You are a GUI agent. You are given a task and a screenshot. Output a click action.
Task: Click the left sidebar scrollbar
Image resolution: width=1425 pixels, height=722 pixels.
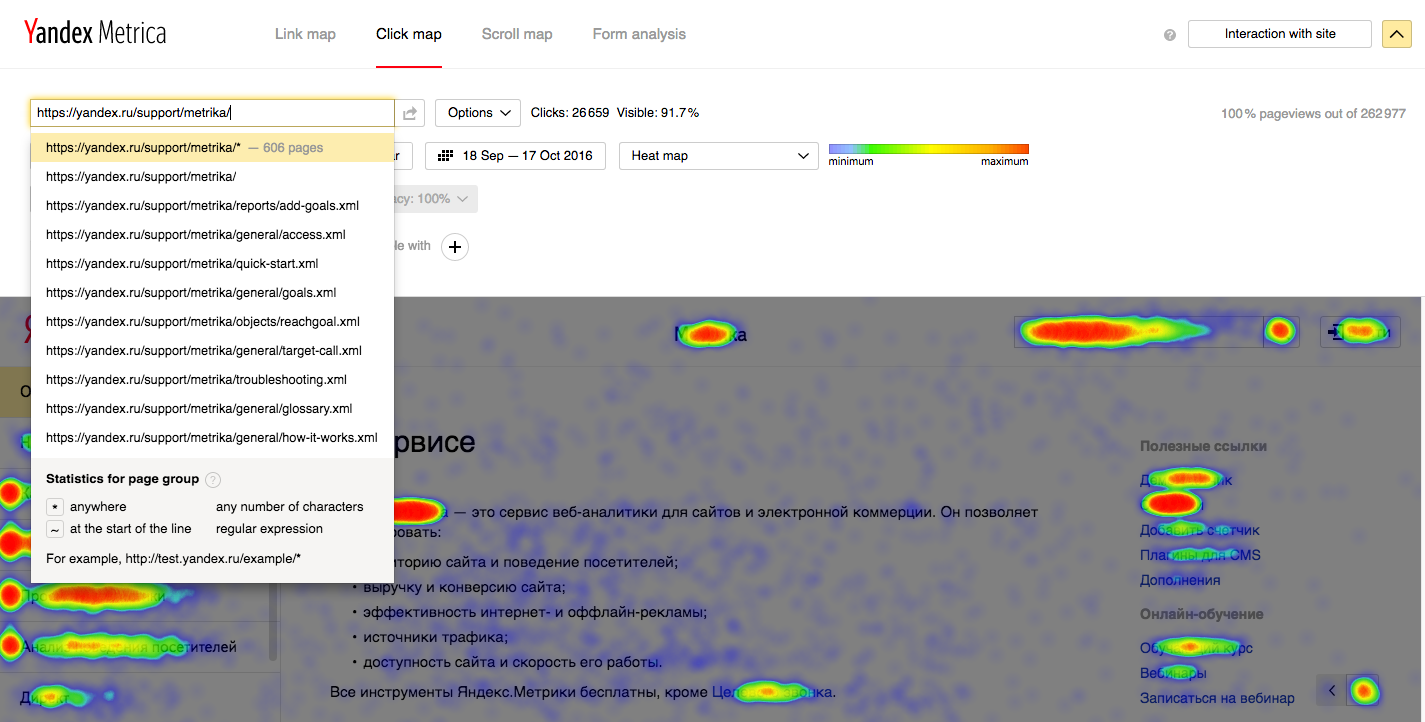[x=274, y=620]
